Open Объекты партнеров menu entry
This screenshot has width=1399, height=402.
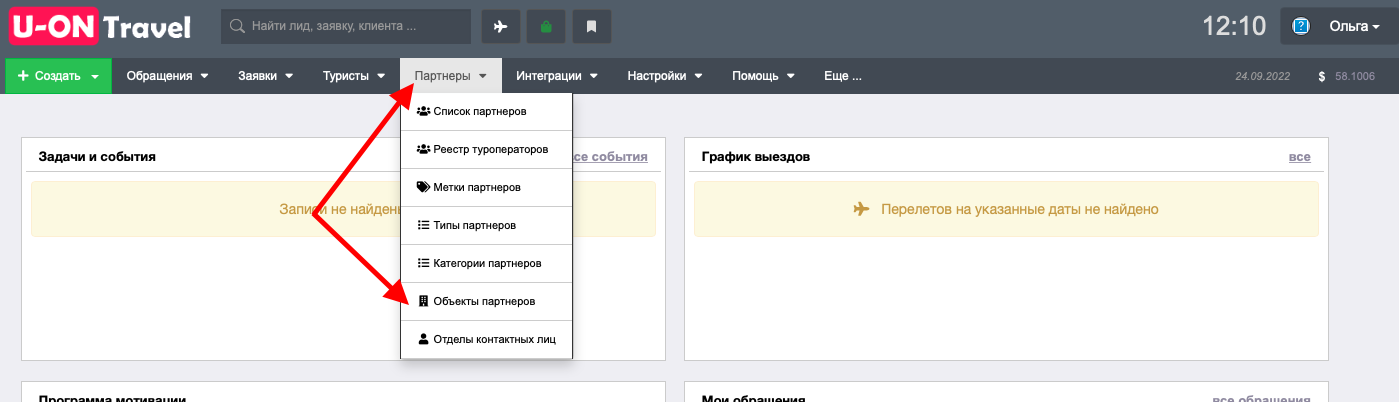pyautogui.click(x=486, y=301)
